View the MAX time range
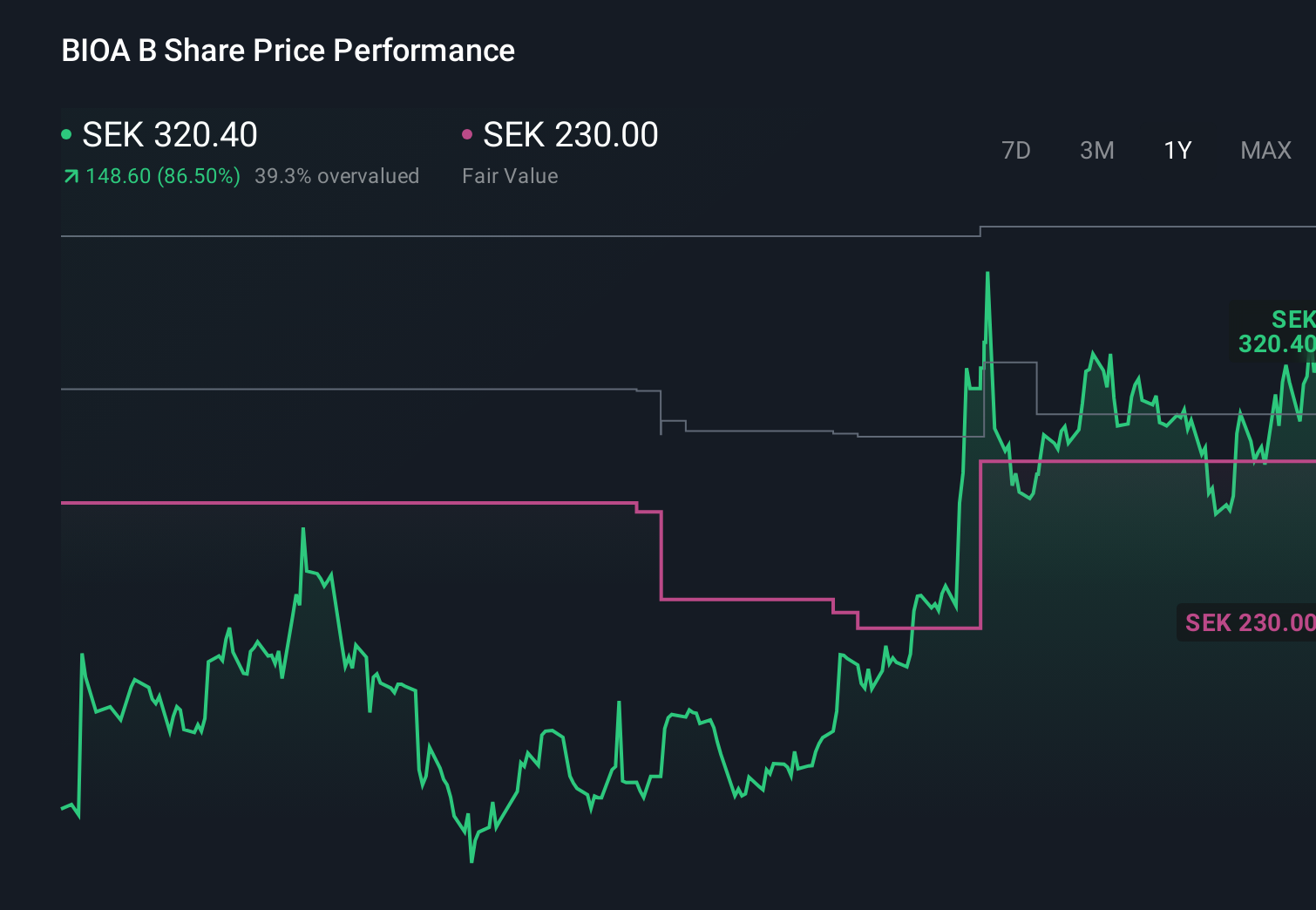 click(1265, 150)
